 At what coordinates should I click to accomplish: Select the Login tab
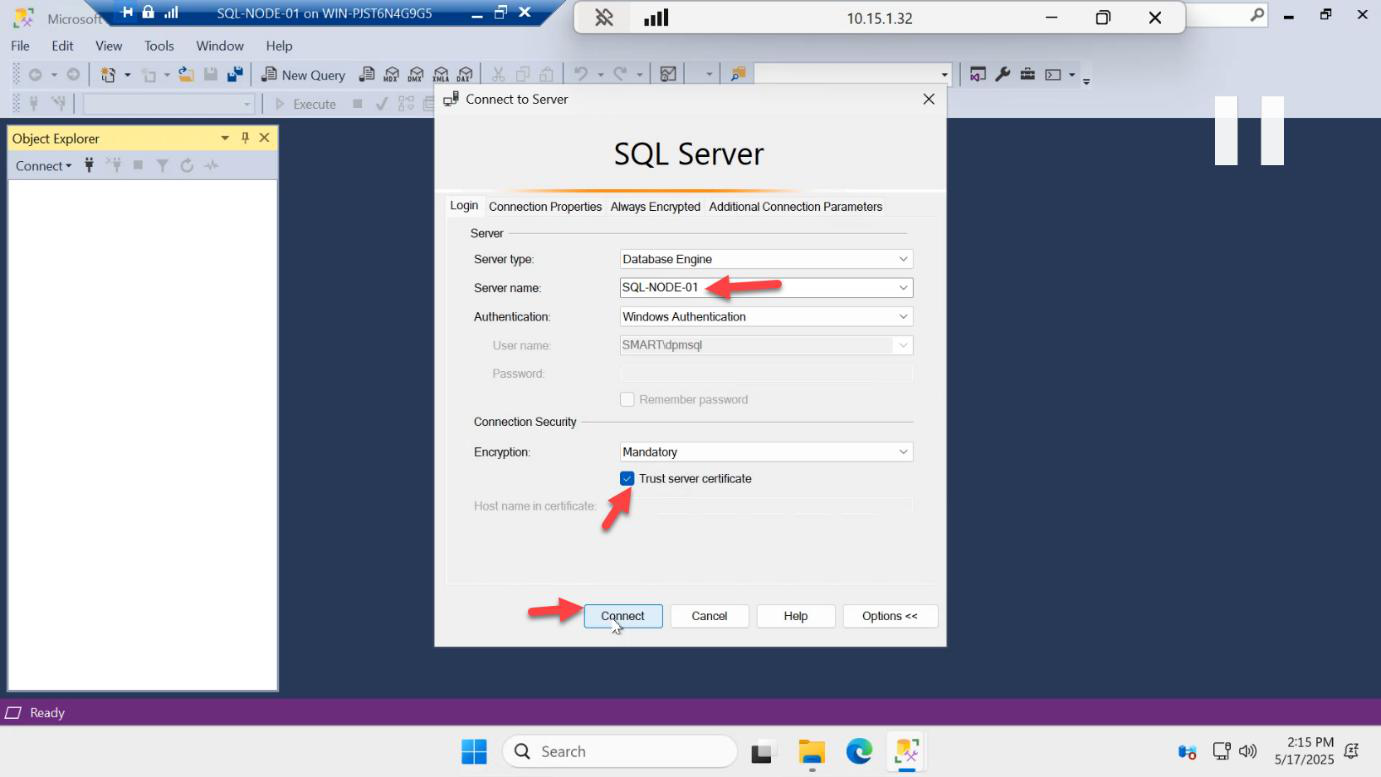coord(464,205)
